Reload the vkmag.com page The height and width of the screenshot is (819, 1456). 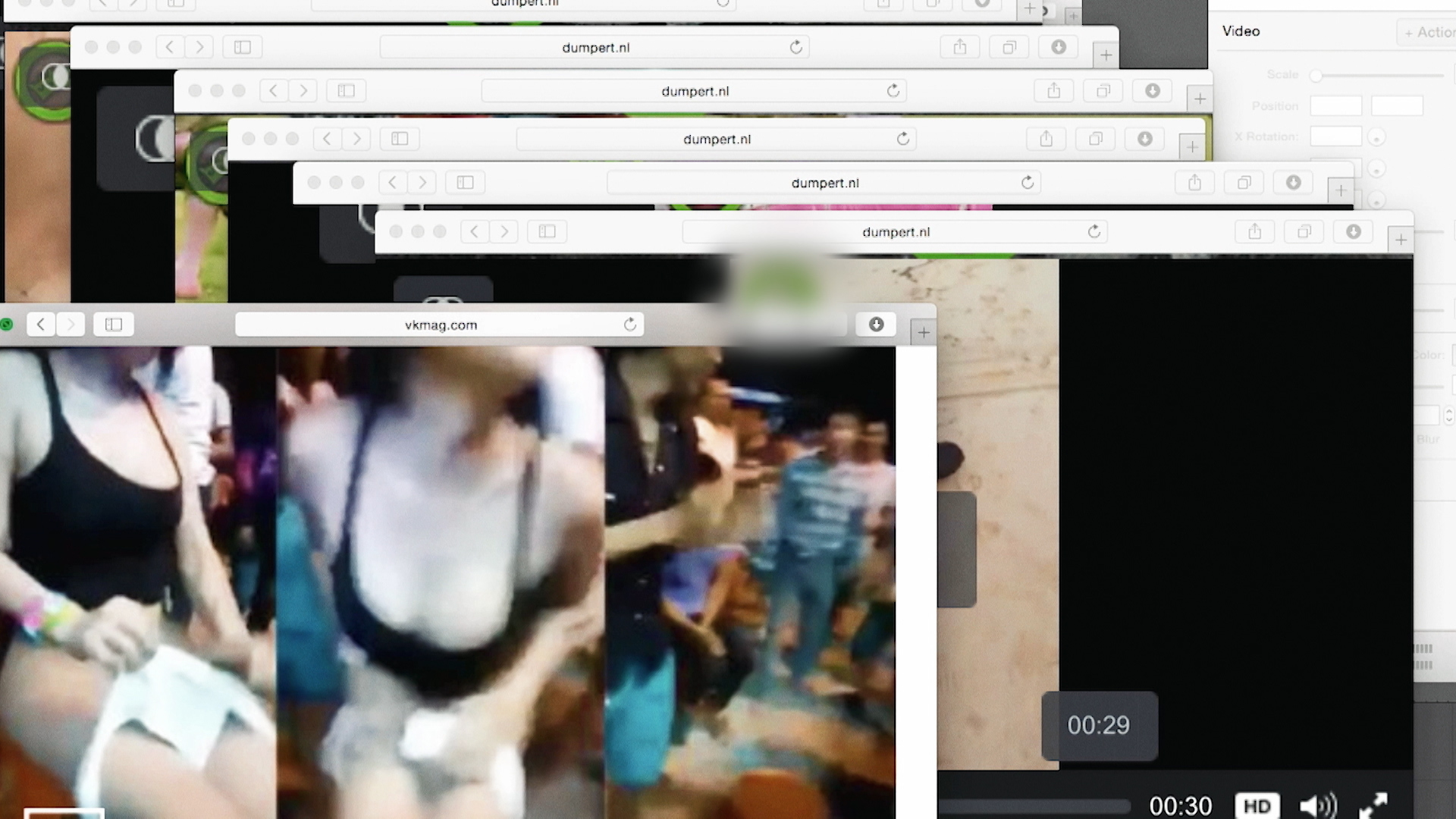(629, 325)
